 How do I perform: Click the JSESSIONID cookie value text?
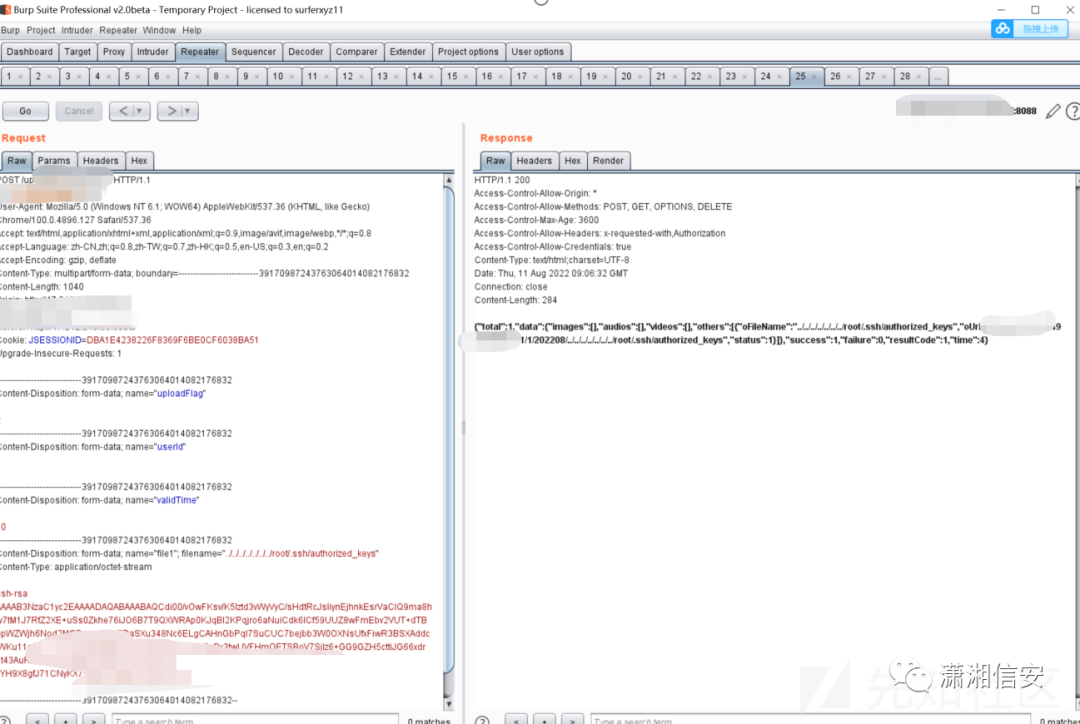click(172, 340)
